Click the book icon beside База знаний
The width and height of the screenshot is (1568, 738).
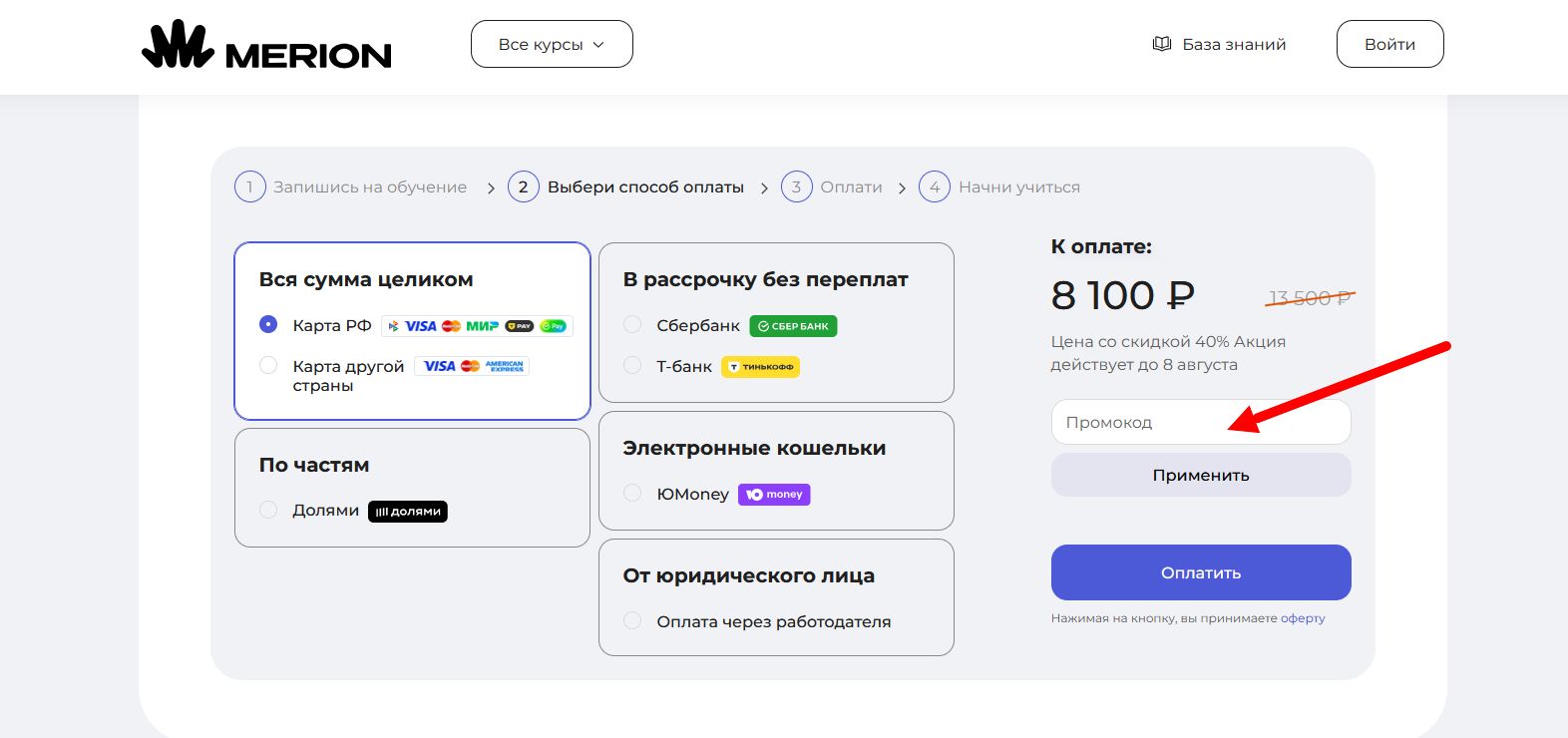click(x=1161, y=44)
